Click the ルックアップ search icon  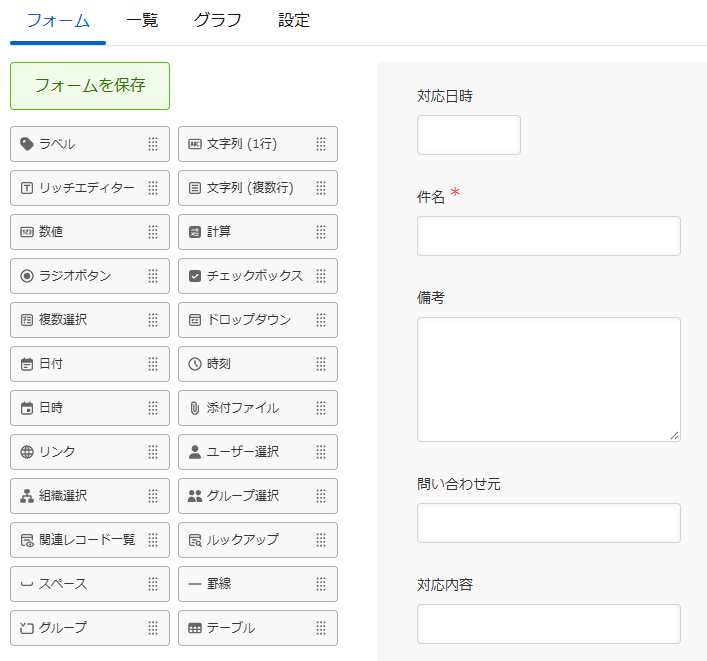click(x=195, y=540)
